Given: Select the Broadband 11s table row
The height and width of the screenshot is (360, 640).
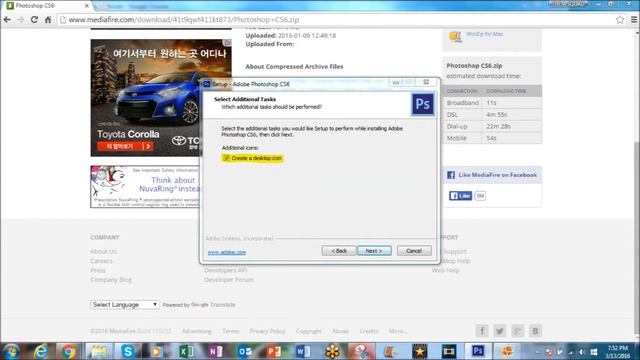Looking at the screenshot, I should tap(492, 103).
